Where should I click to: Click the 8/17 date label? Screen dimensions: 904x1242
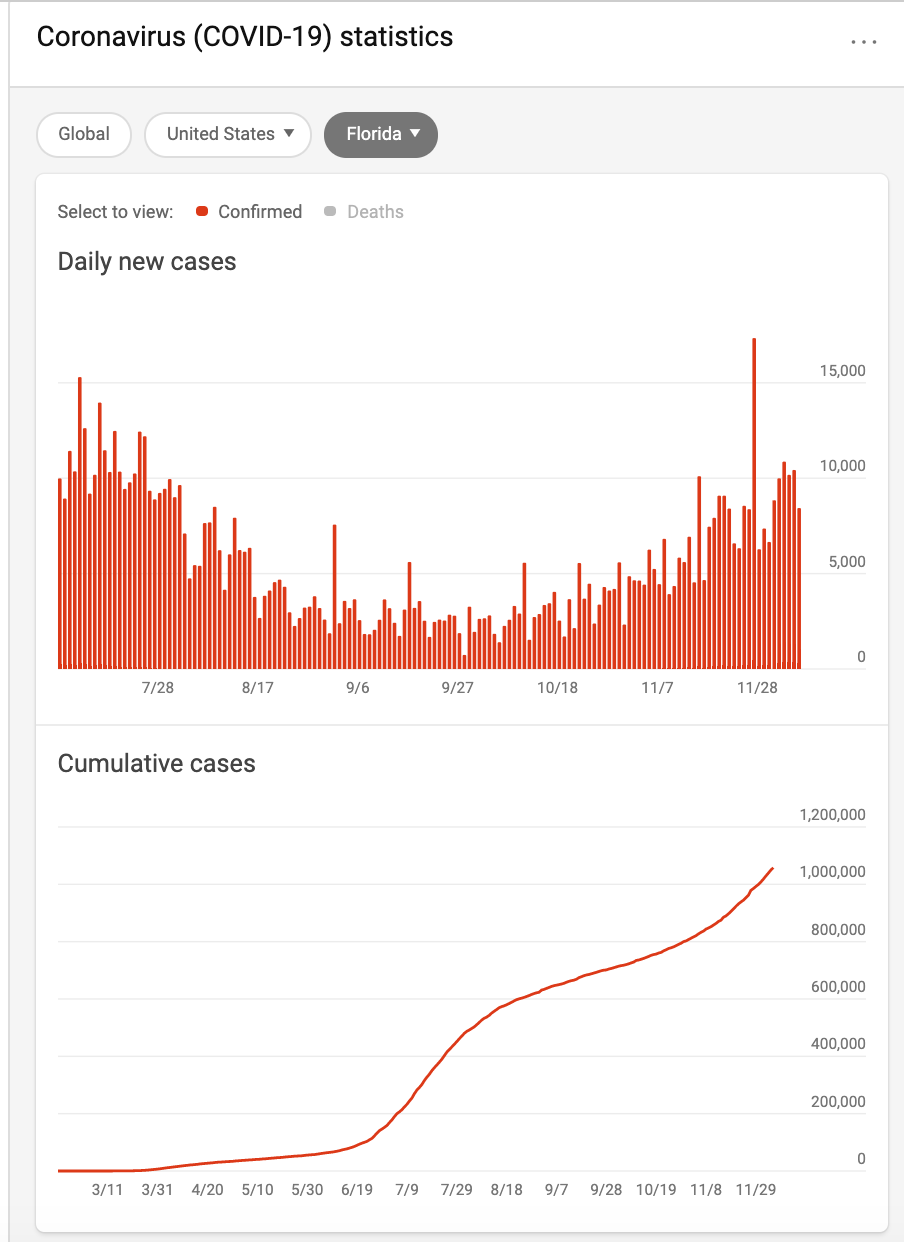258,688
